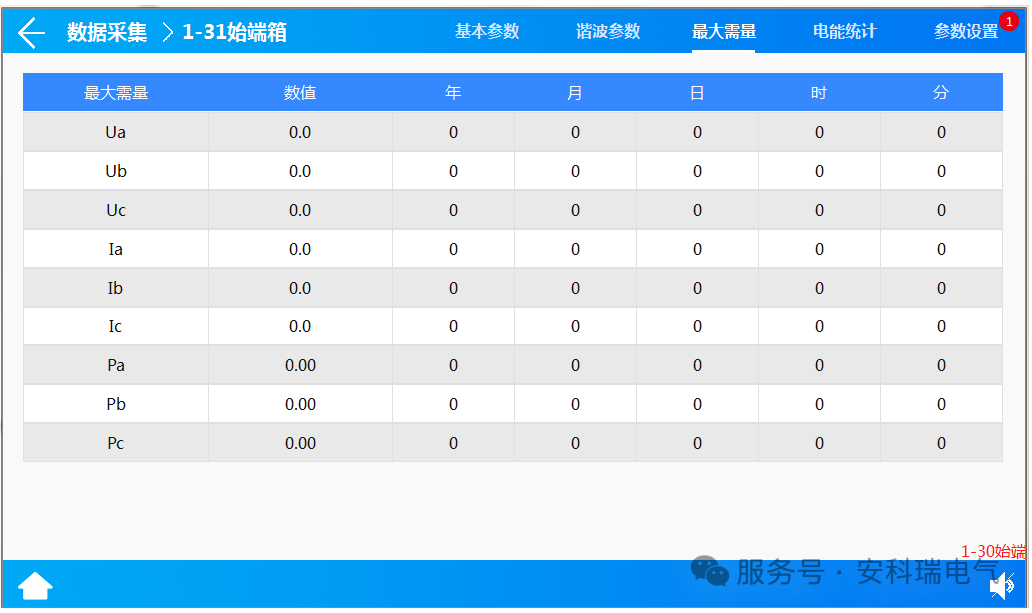Click the Ic value 0.0 cell
Screen dimensions: 1032x613
coord(300,327)
